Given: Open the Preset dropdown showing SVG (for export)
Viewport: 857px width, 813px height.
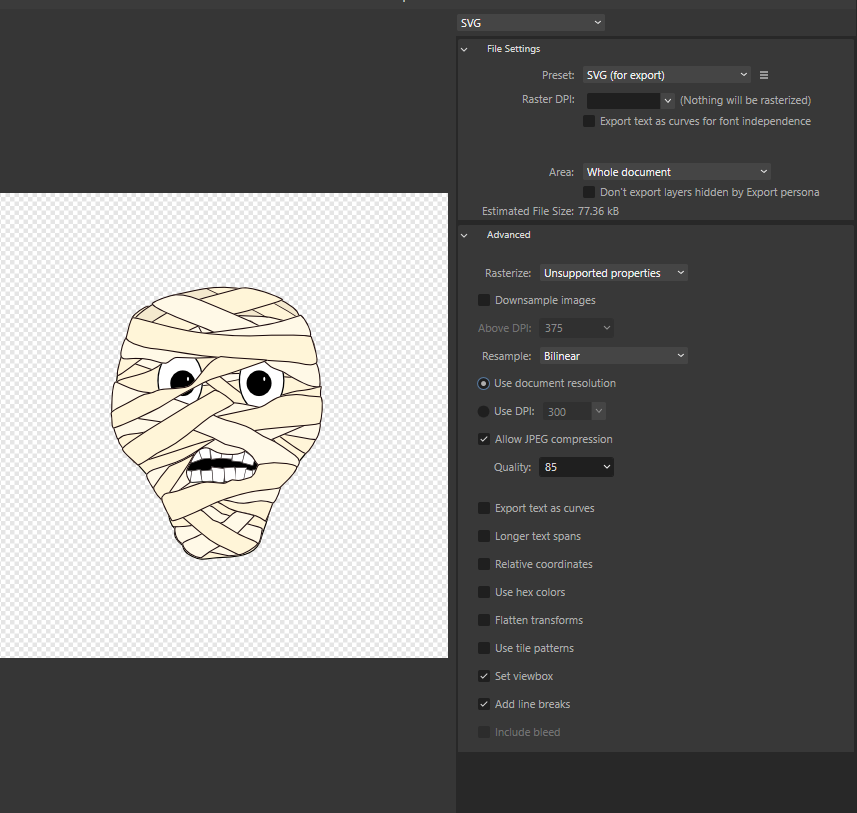Looking at the screenshot, I should pos(667,75).
